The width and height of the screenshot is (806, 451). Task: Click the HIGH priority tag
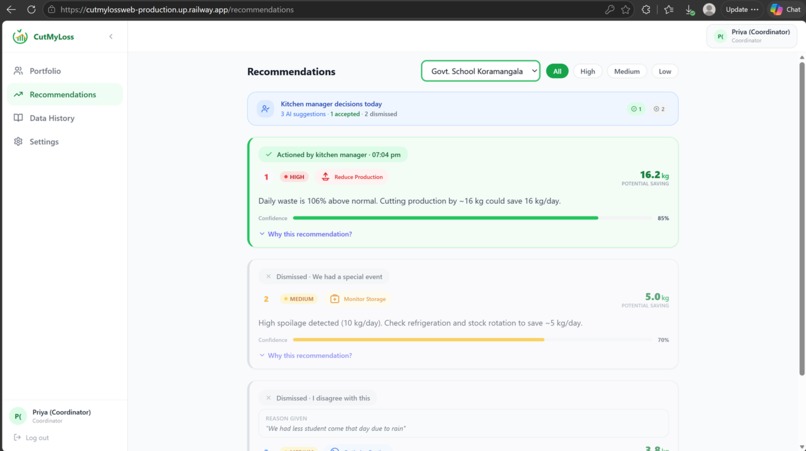tap(294, 177)
